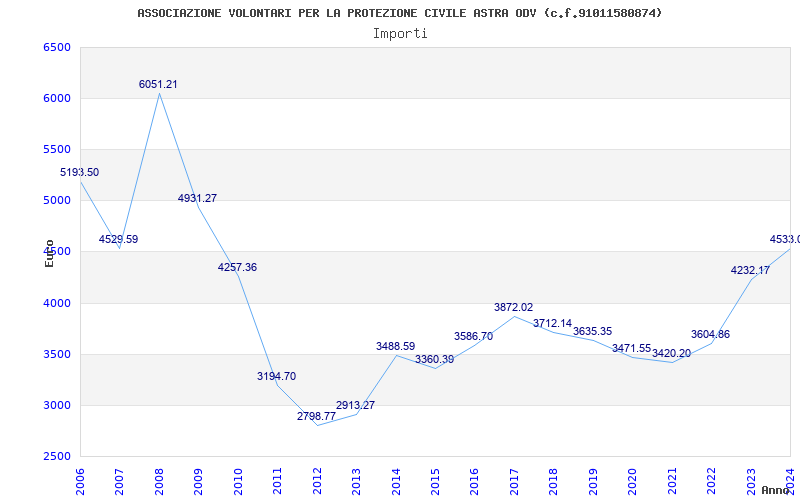Click the 2006 x-axis year label
Viewport: 800px width, 500px height.
pos(80,481)
